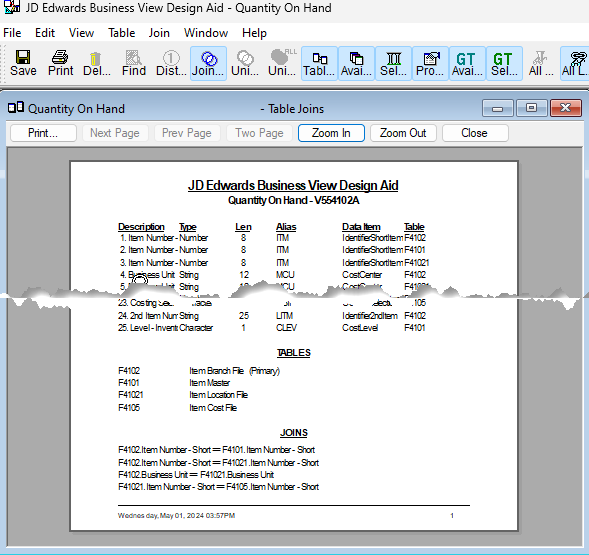Open the Find toolbar tool
Viewport: 589px width, 555px height.
click(x=134, y=63)
